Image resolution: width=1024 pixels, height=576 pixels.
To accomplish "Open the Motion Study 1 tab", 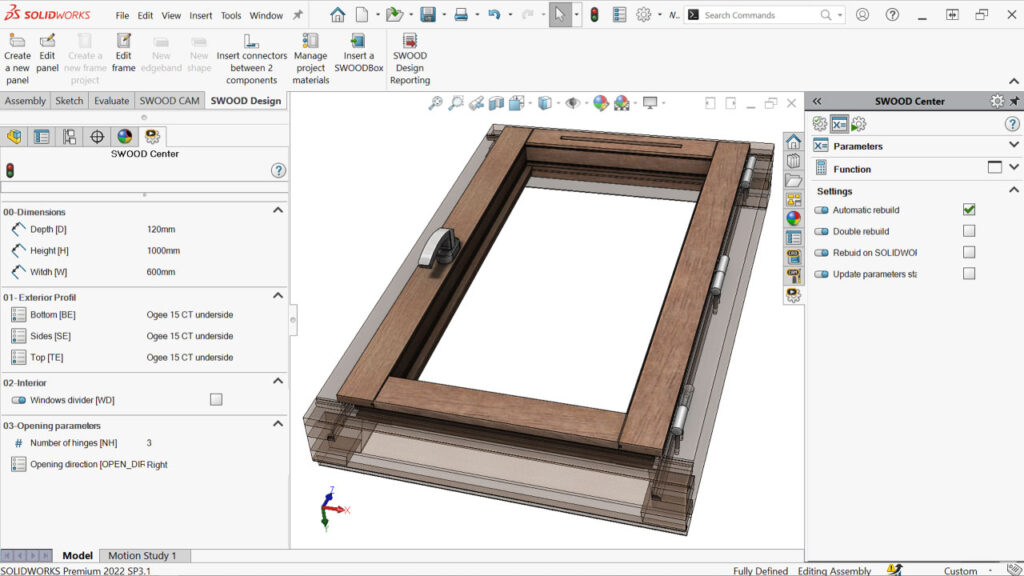I will click(142, 556).
